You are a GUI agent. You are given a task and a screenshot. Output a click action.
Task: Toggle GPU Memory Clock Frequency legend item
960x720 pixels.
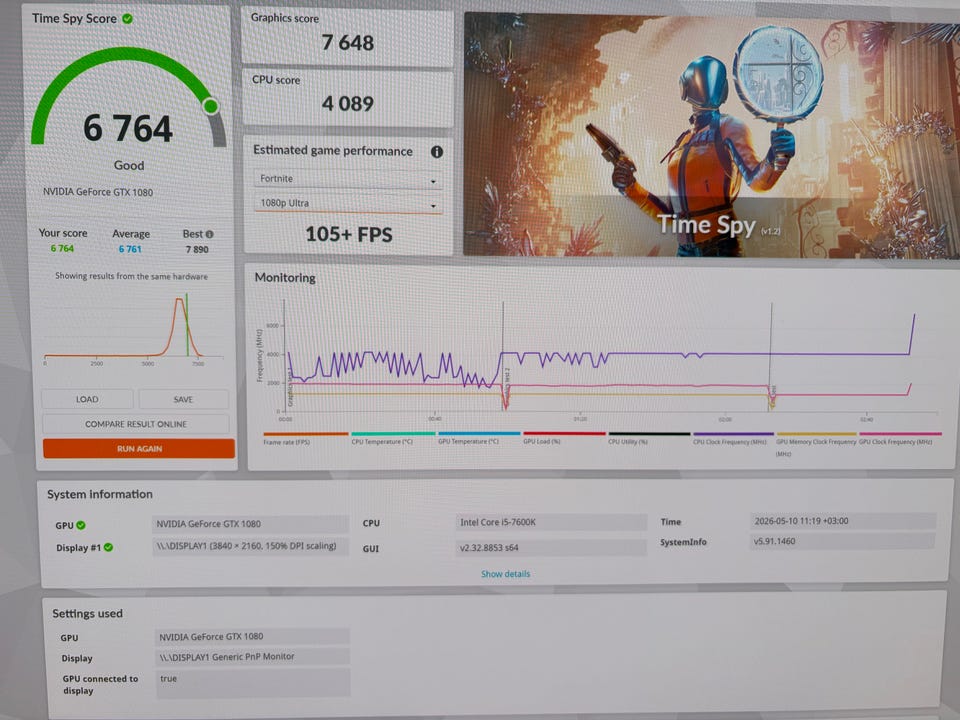(x=816, y=443)
